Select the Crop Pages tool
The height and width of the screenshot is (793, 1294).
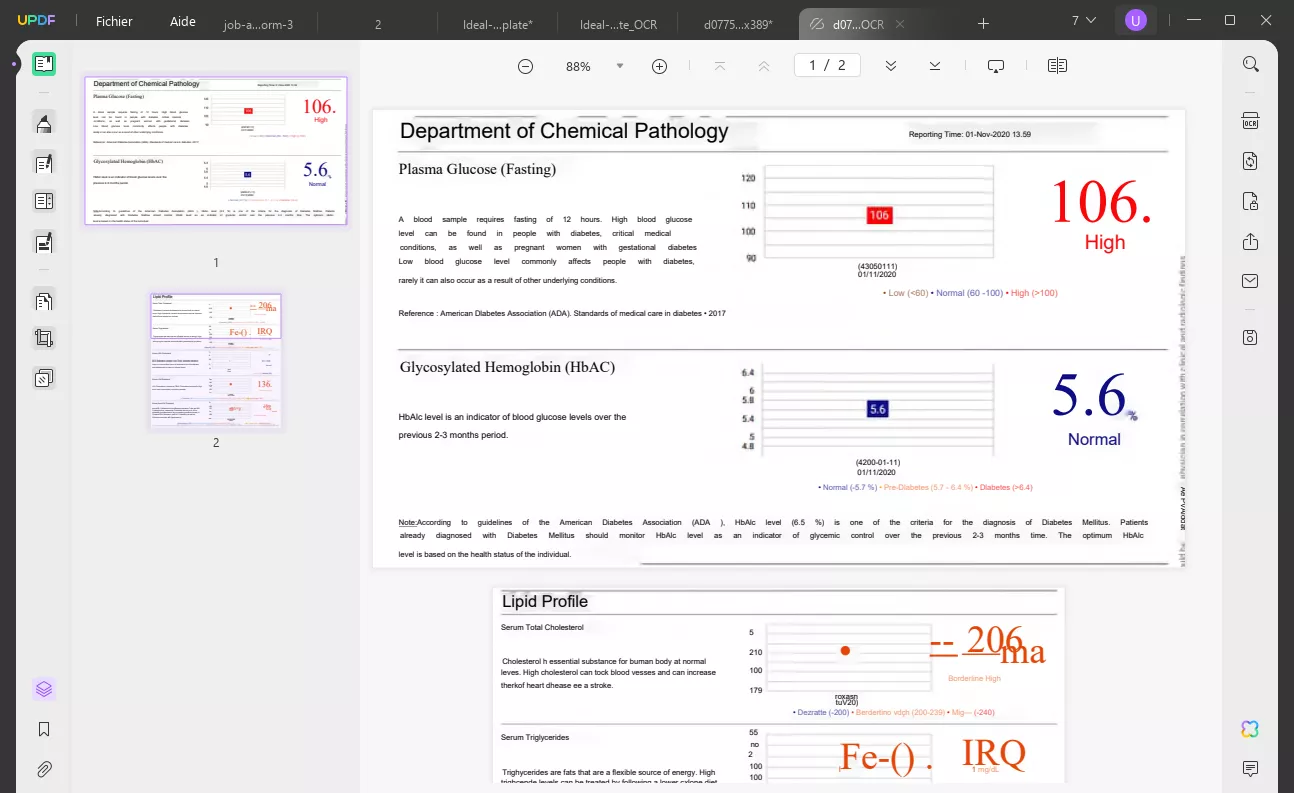coord(44,338)
